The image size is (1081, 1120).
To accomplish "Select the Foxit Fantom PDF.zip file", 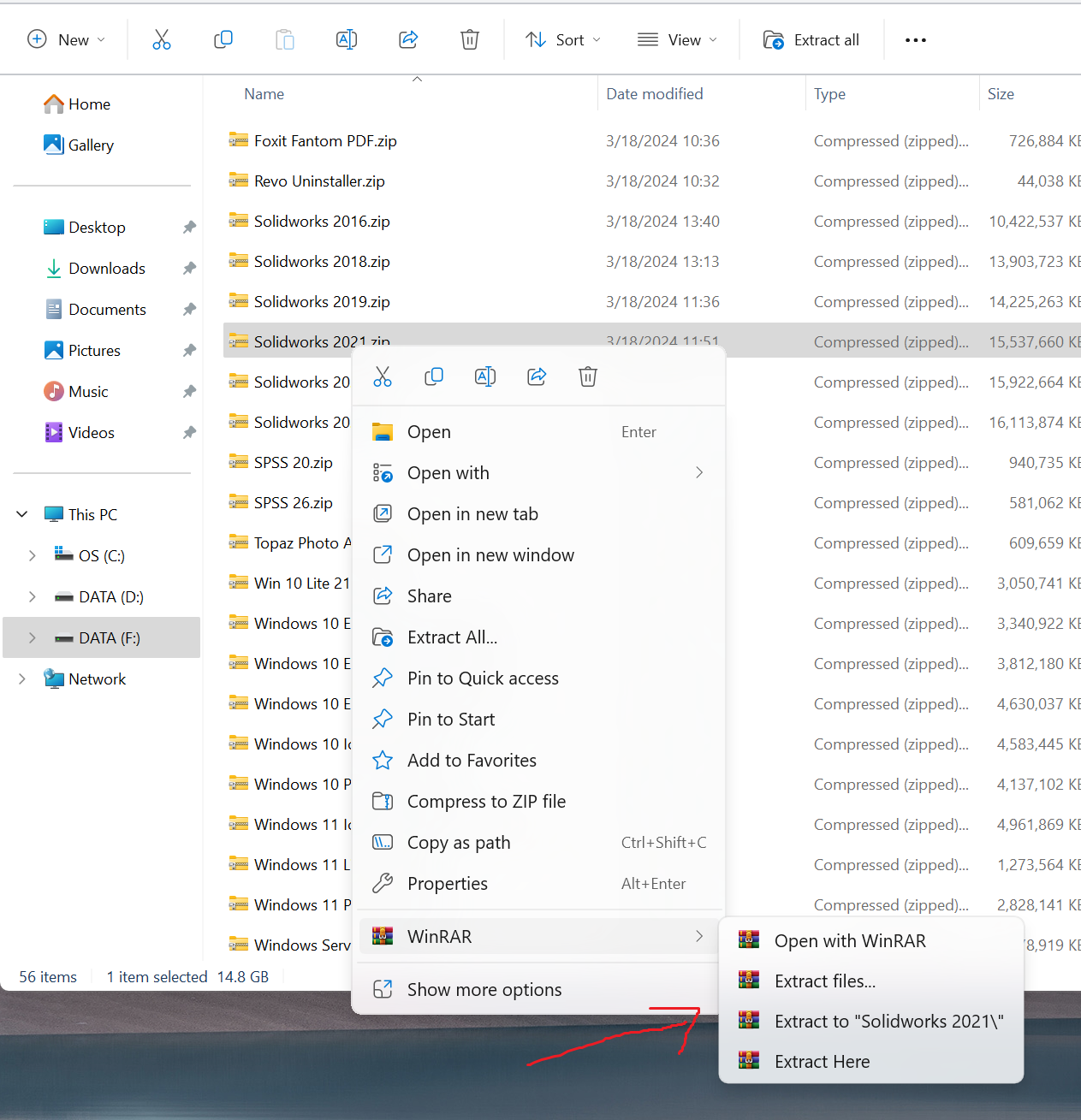I will click(x=325, y=141).
